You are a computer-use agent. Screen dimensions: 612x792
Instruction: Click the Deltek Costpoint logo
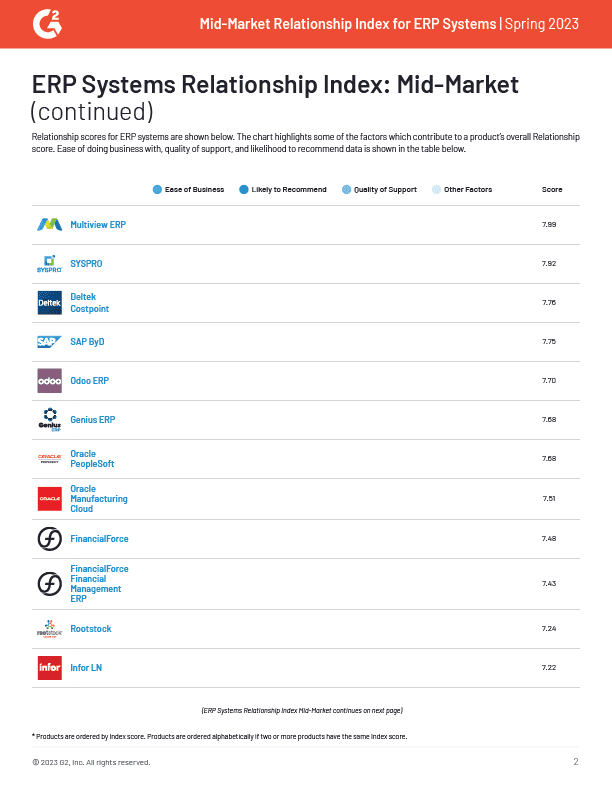pyautogui.click(x=49, y=302)
